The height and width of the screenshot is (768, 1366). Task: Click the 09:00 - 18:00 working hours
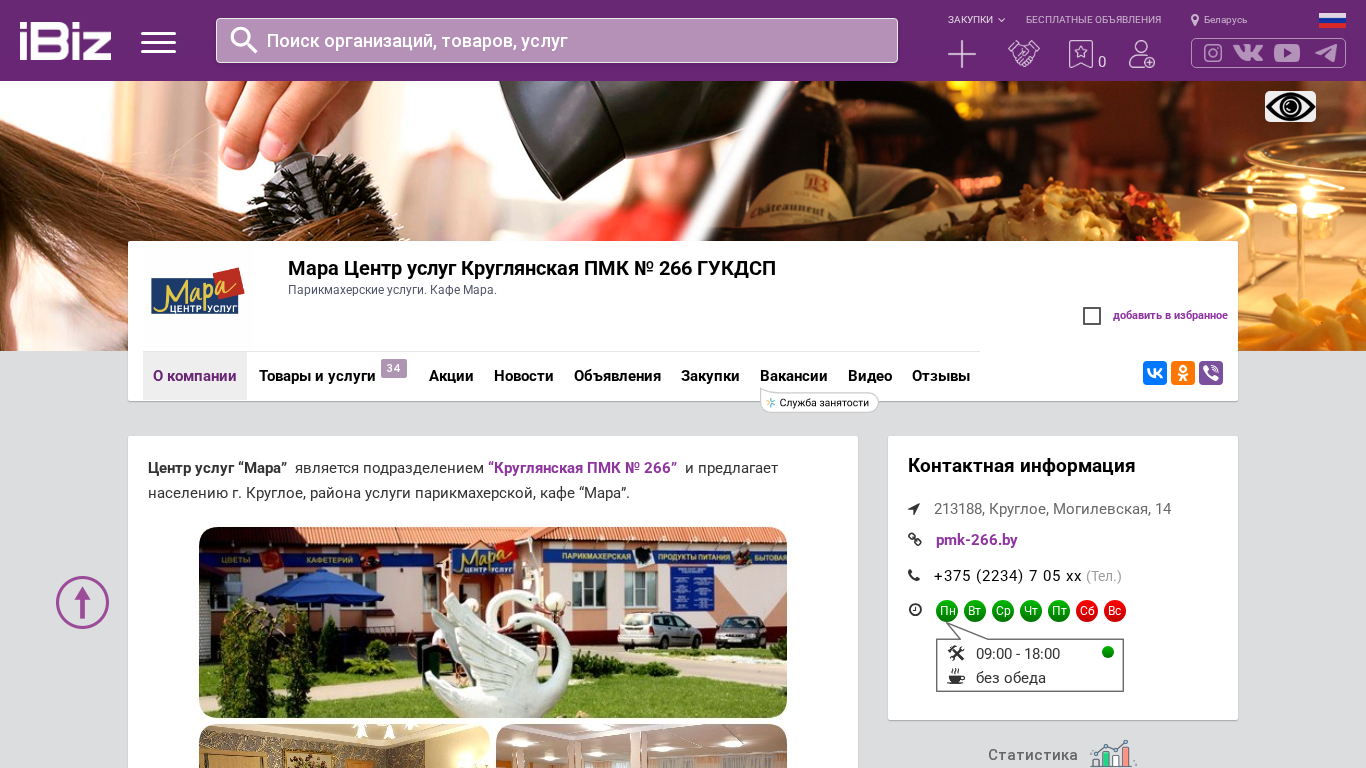[x=1018, y=654]
